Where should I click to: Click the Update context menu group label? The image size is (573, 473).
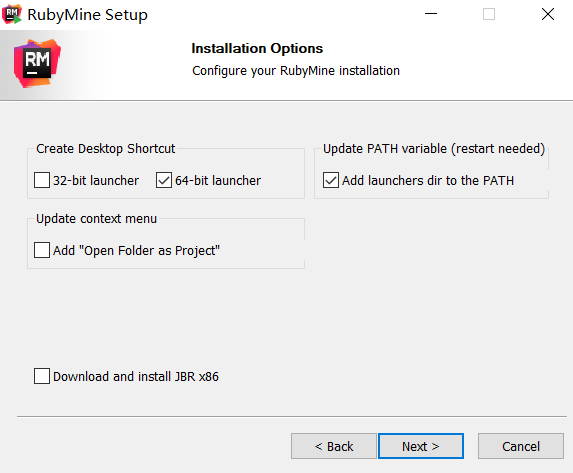pos(96,219)
